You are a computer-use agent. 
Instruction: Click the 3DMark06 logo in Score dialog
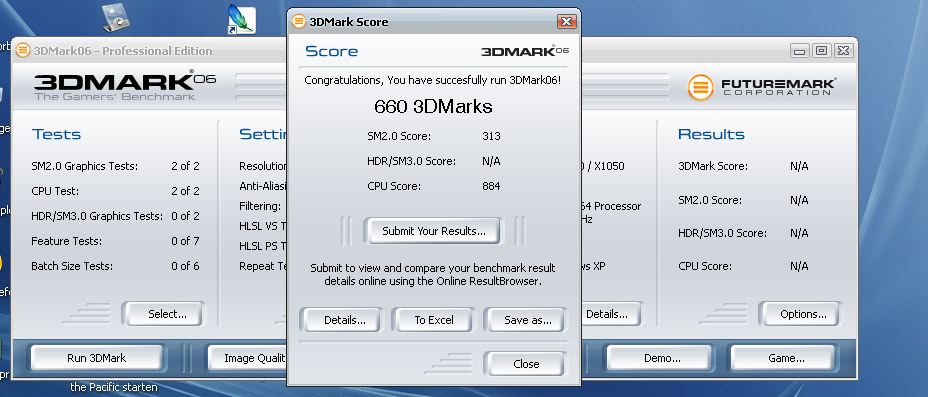[524, 51]
